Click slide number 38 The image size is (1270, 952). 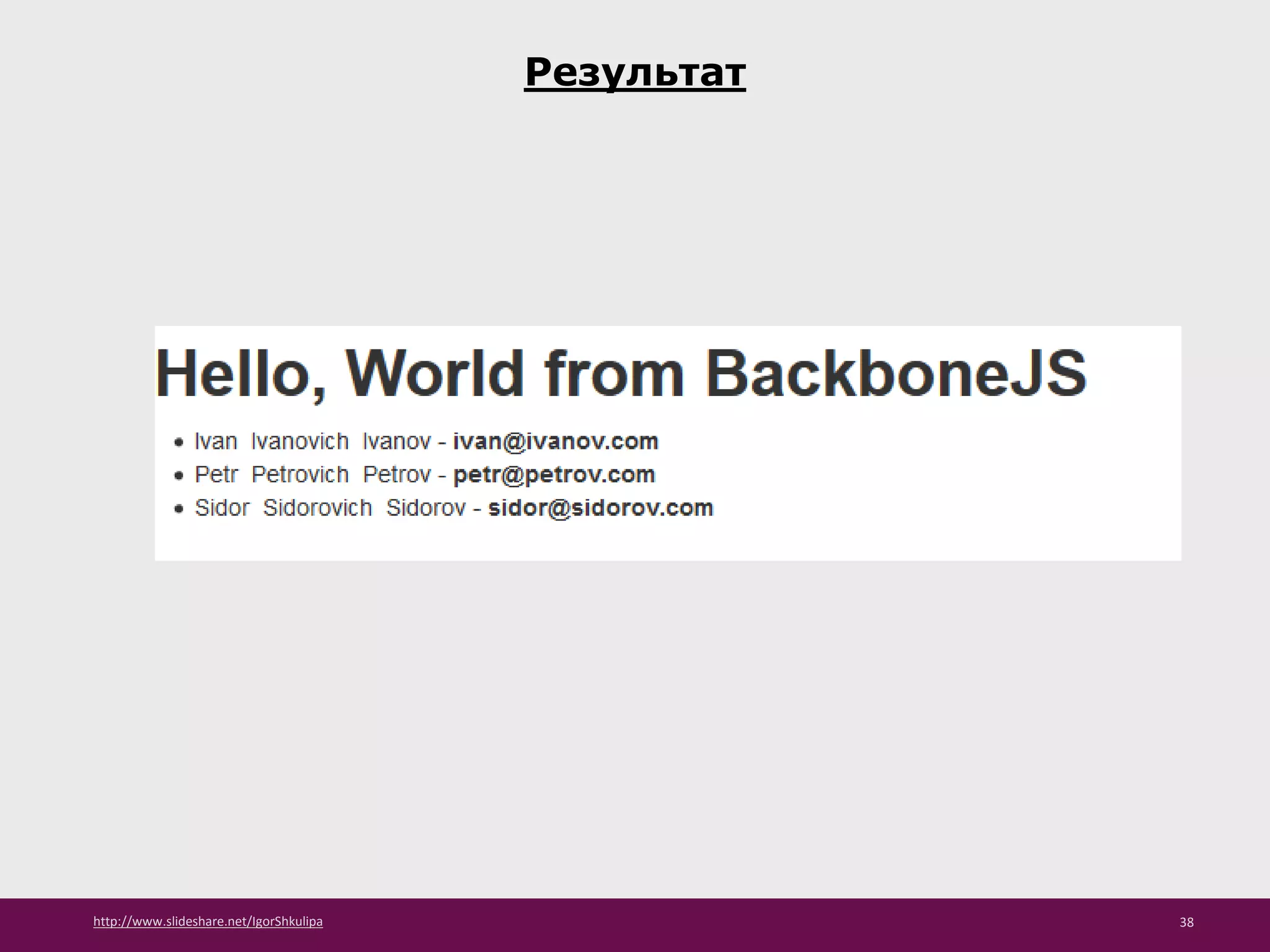[x=1186, y=922]
